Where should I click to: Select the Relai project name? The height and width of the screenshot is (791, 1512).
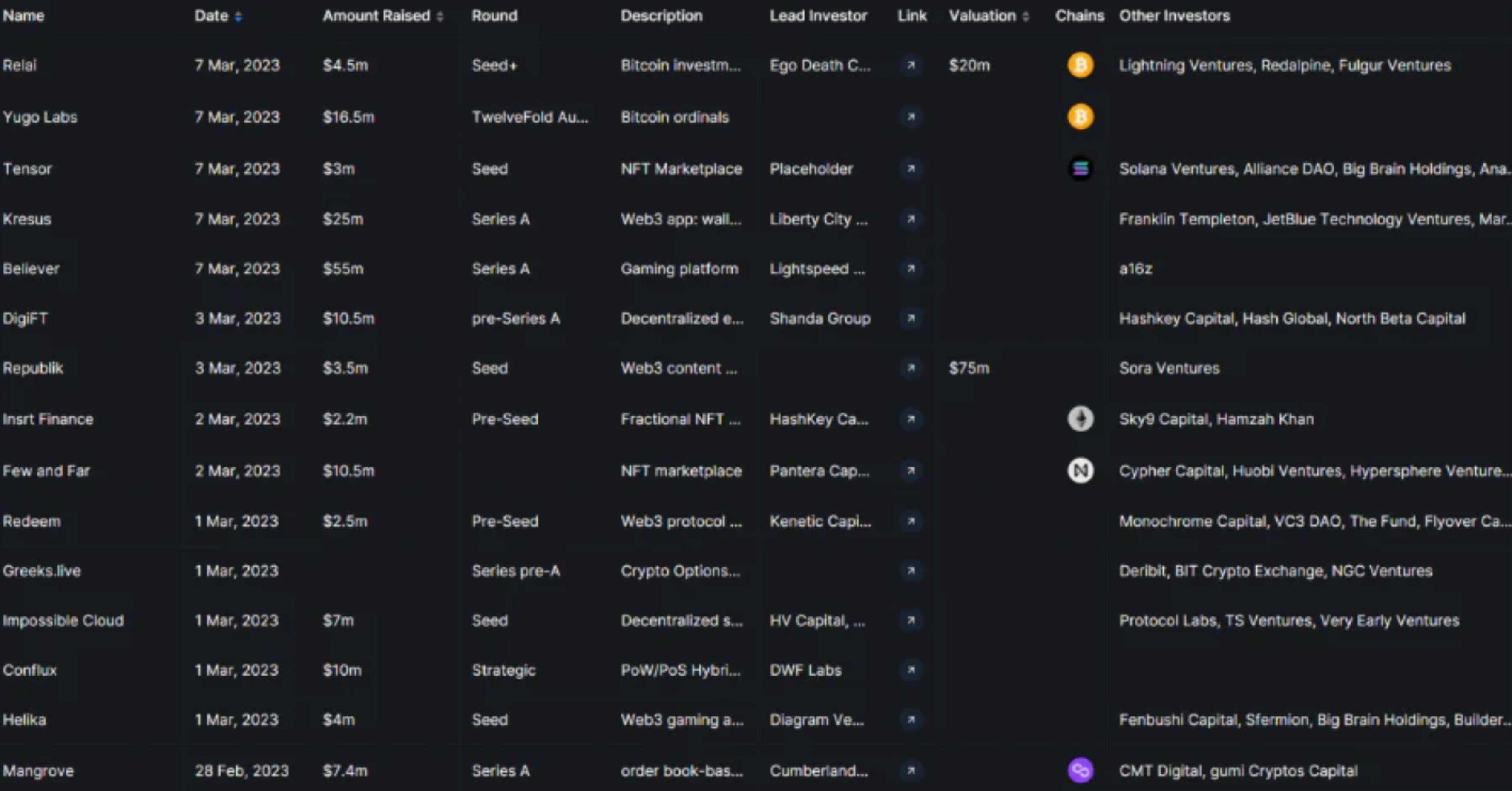coord(19,65)
